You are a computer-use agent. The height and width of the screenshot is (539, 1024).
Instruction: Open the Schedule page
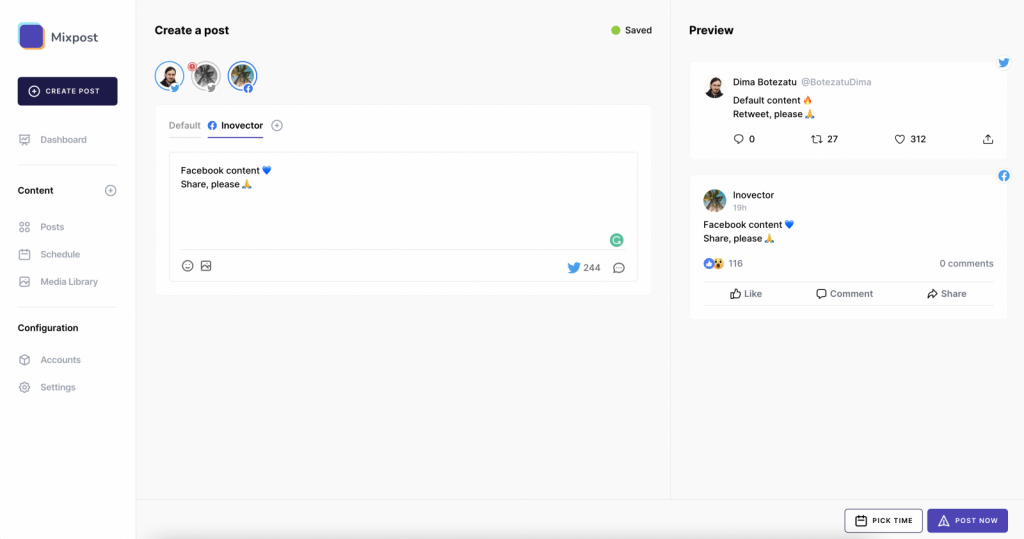coord(60,255)
